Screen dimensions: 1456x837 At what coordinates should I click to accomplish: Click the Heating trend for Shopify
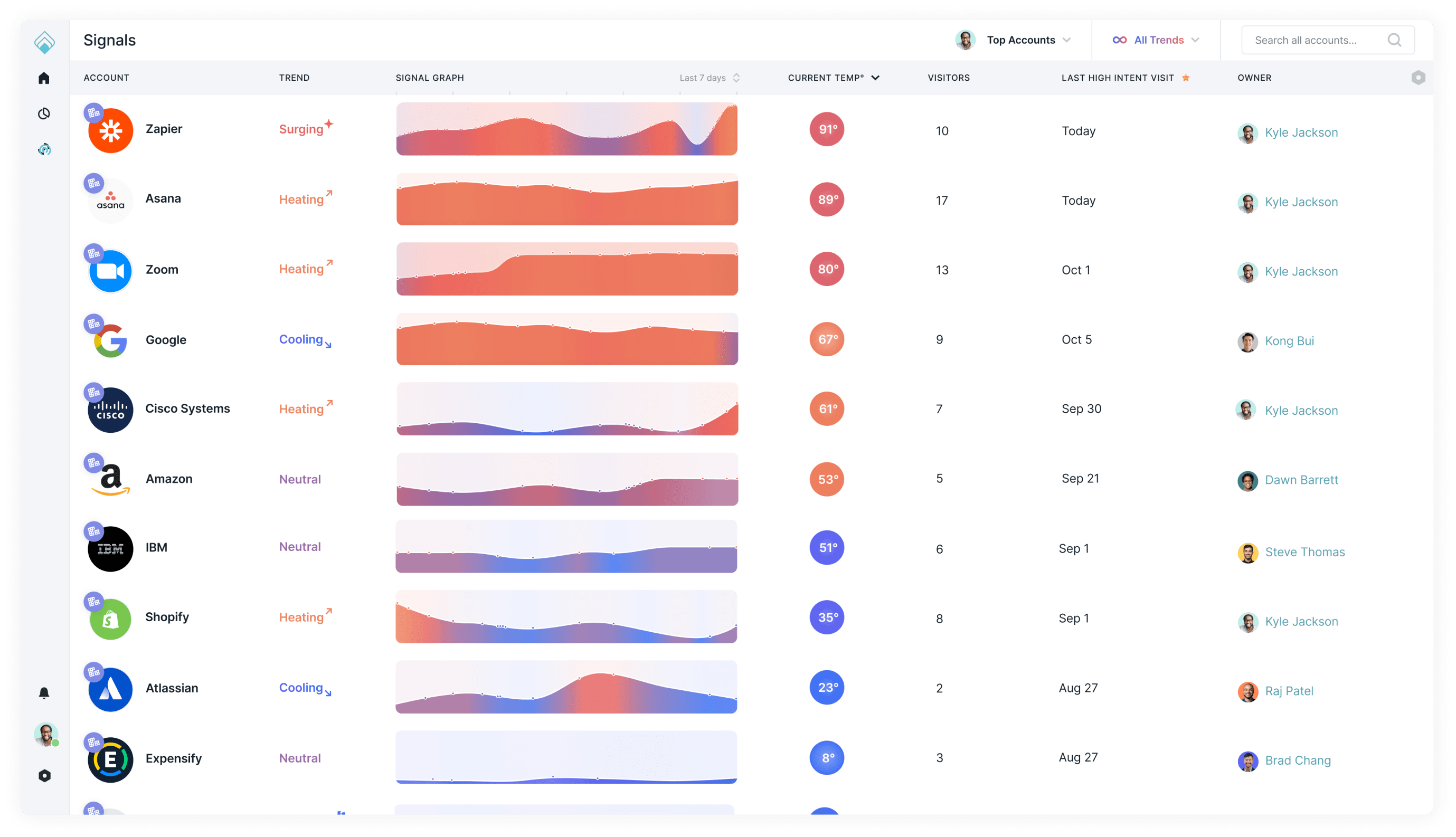tap(306, 616)
